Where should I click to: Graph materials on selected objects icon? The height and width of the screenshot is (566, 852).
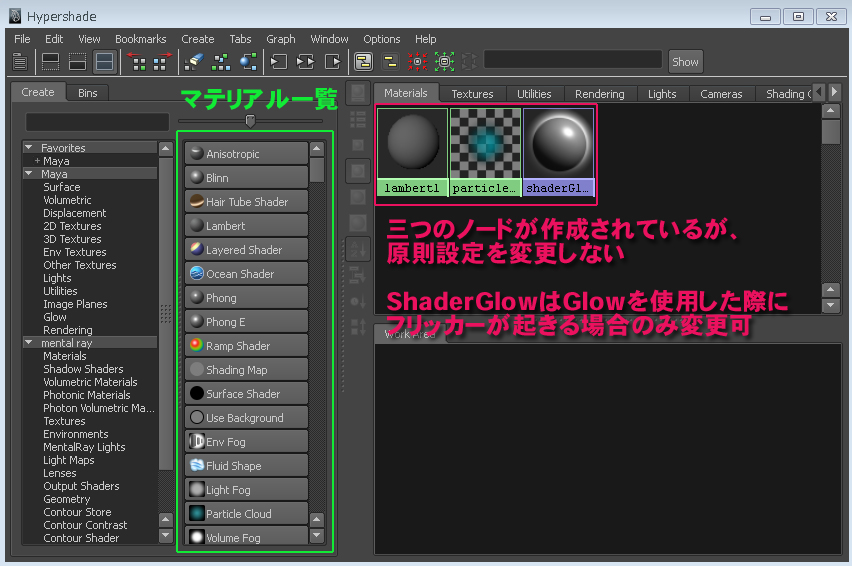tap(248, 61)
